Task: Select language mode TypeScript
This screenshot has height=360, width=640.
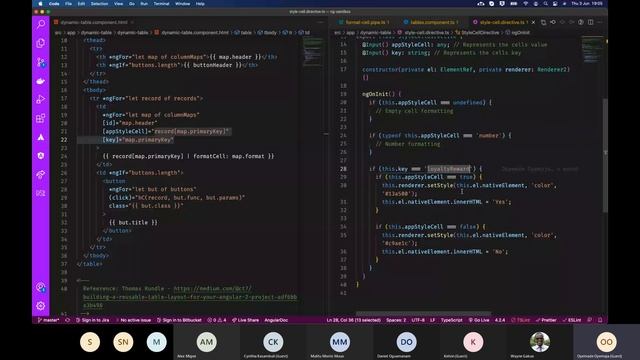Action: tap(451, 320)
